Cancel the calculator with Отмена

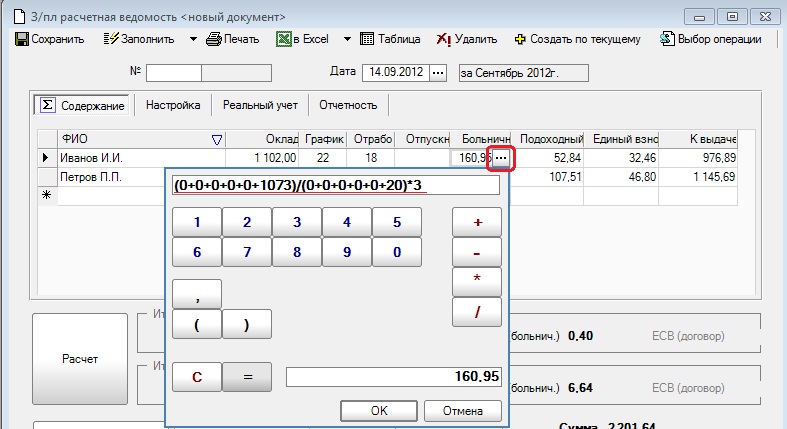point(463,411)
